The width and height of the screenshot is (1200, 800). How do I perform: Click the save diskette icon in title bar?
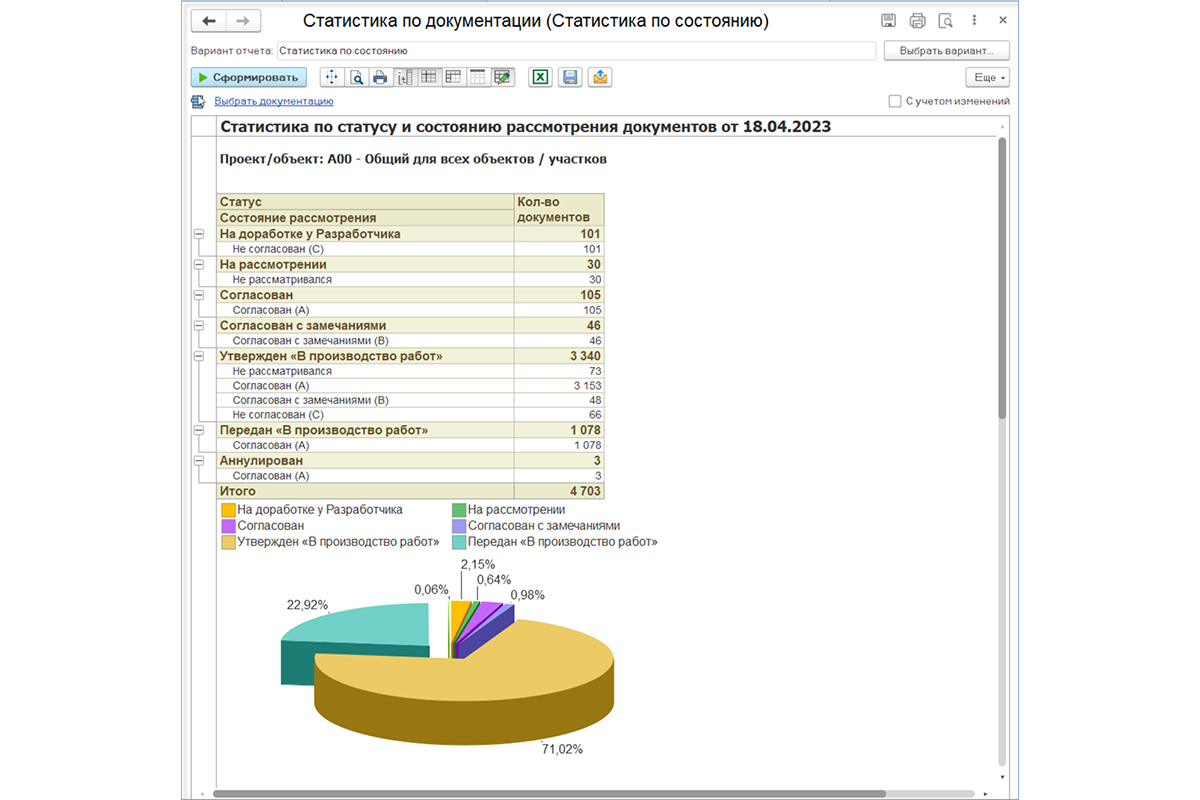pos(888,21)
